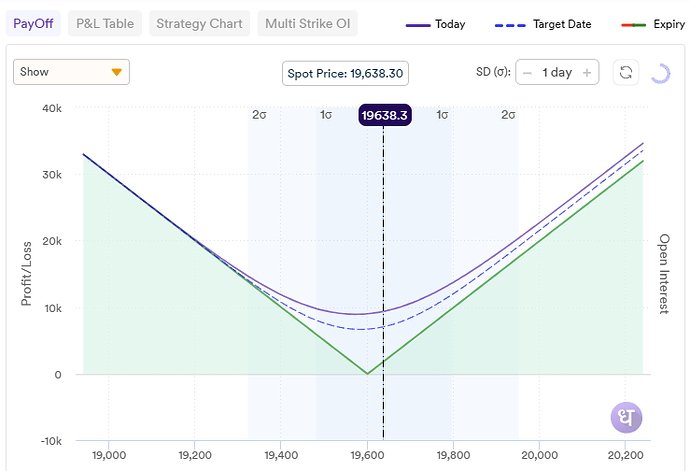Switch to Multi Strike OI tab
This screenshot has width=690, height=471.
point(308,23)
